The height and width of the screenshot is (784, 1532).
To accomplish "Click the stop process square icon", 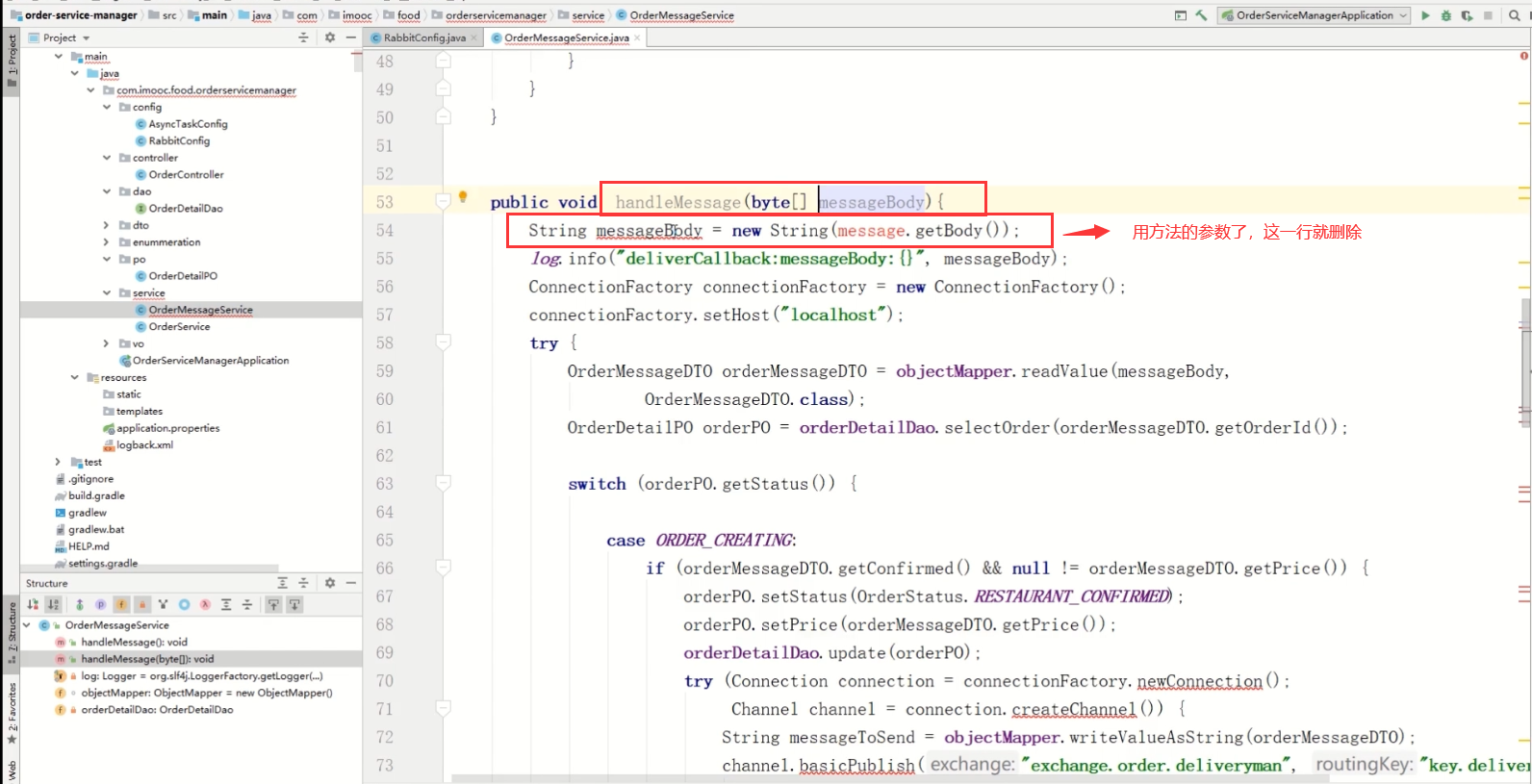I will point(1488,15).
